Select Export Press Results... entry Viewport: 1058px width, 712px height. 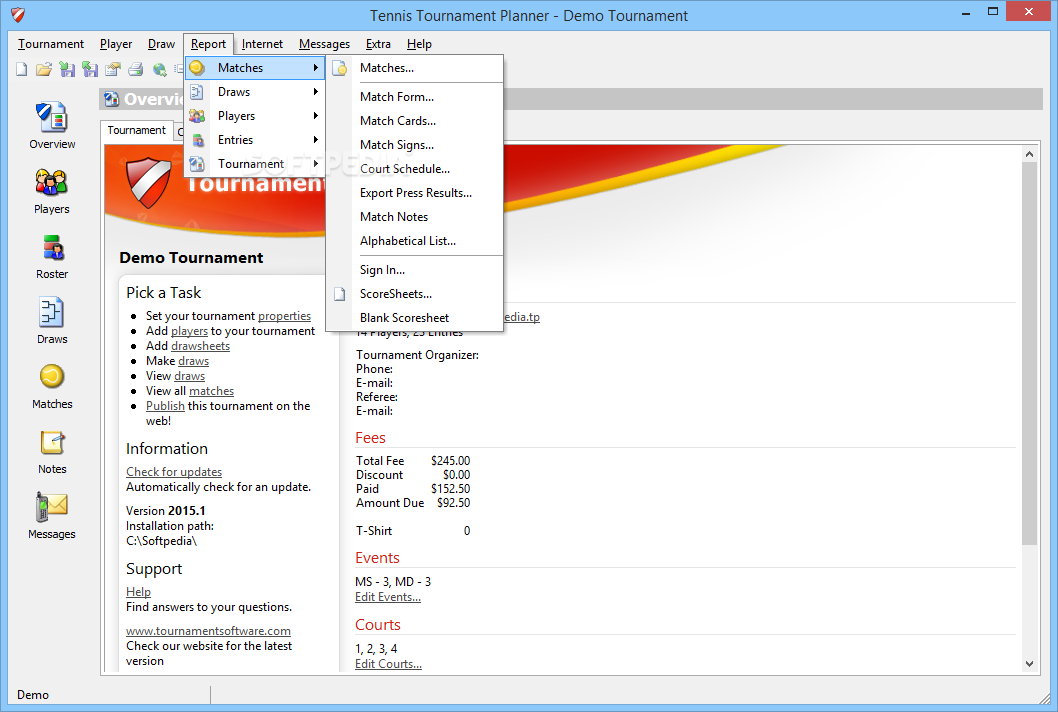click(x=415, y=193)
